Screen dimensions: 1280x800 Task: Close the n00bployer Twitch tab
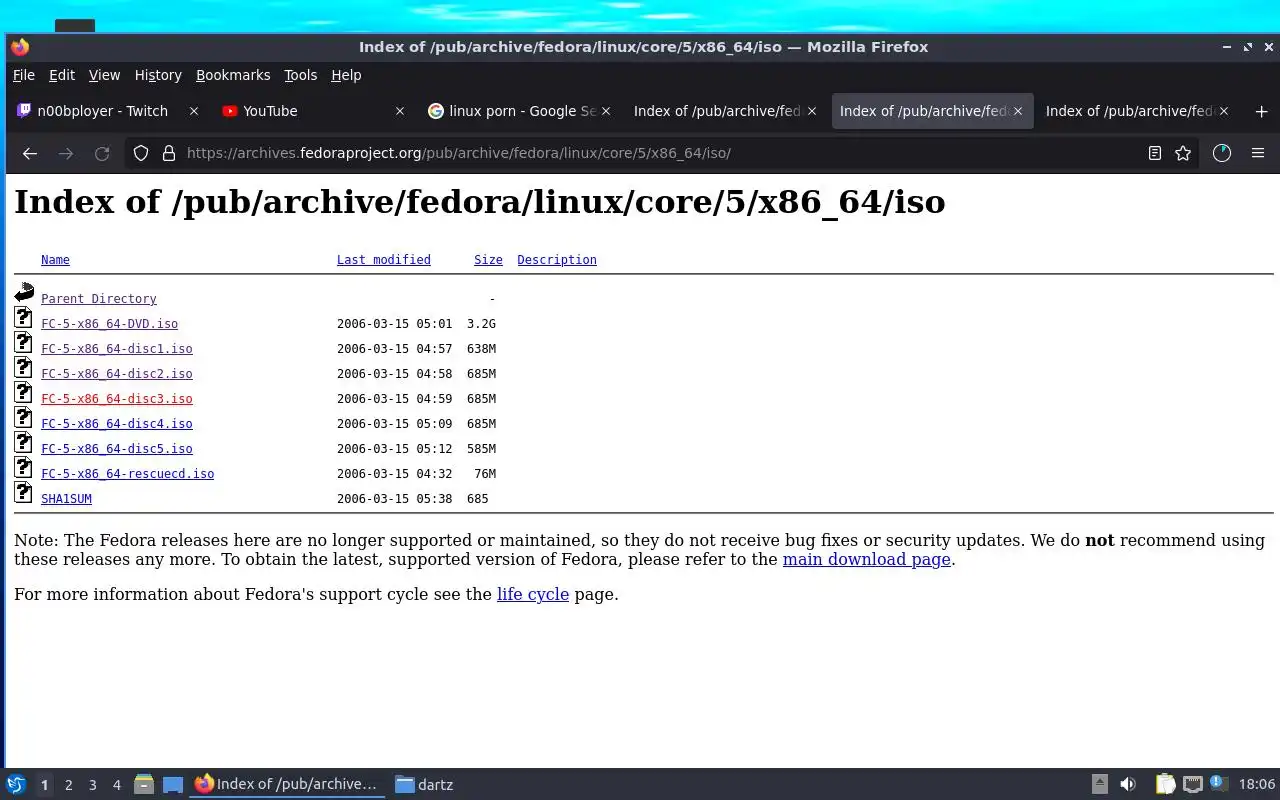click(194, 111)
